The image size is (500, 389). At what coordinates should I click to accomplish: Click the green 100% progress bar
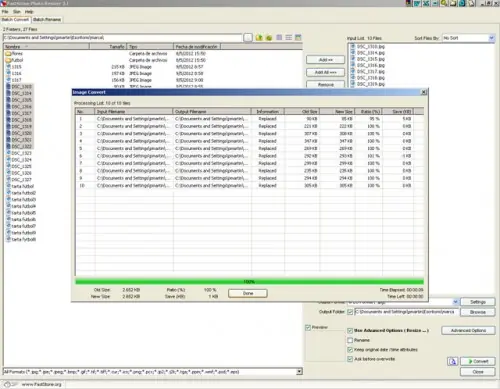[x=249, y=282]
